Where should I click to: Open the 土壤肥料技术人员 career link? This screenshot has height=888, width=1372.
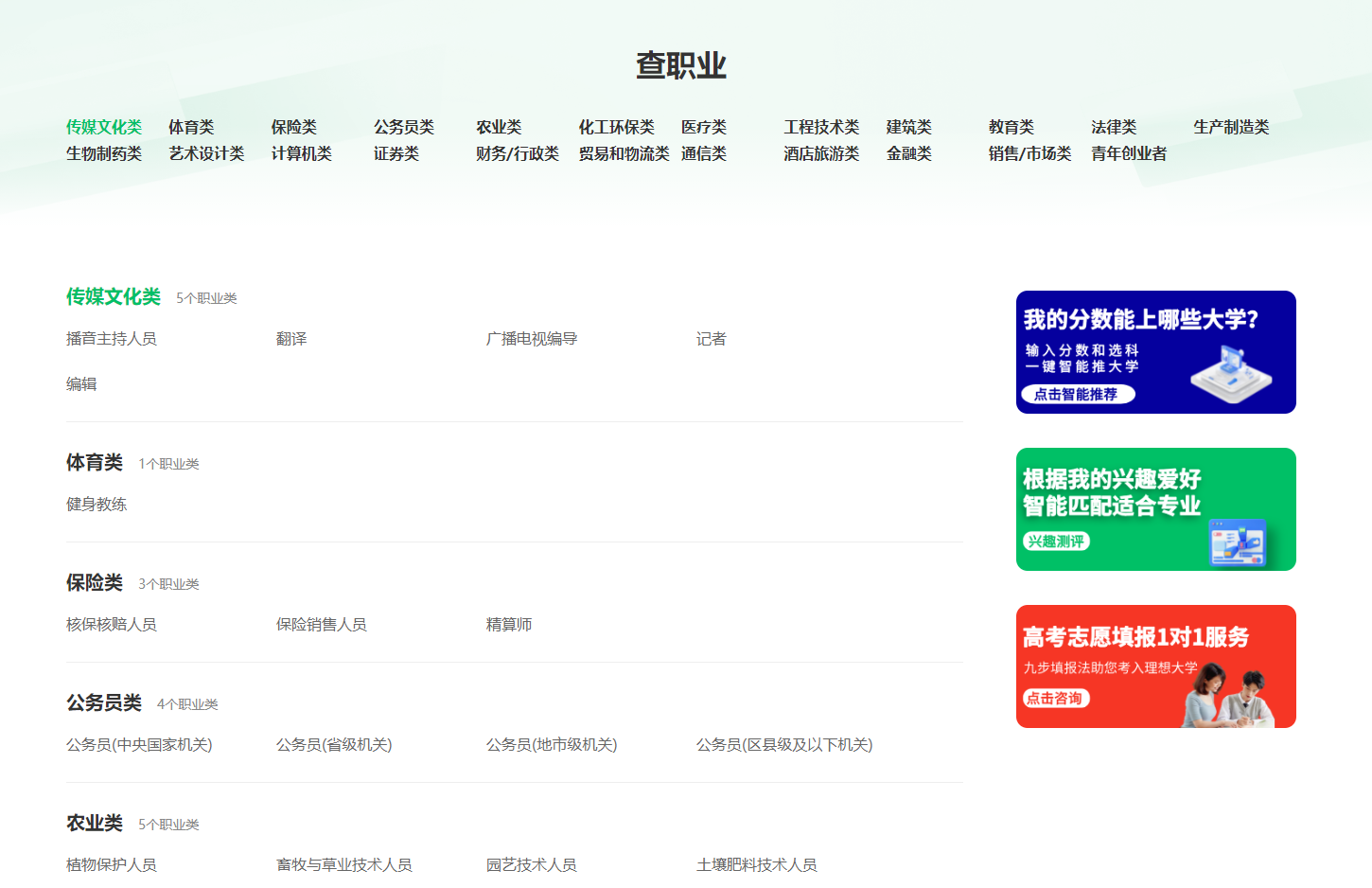coord(757,865)
